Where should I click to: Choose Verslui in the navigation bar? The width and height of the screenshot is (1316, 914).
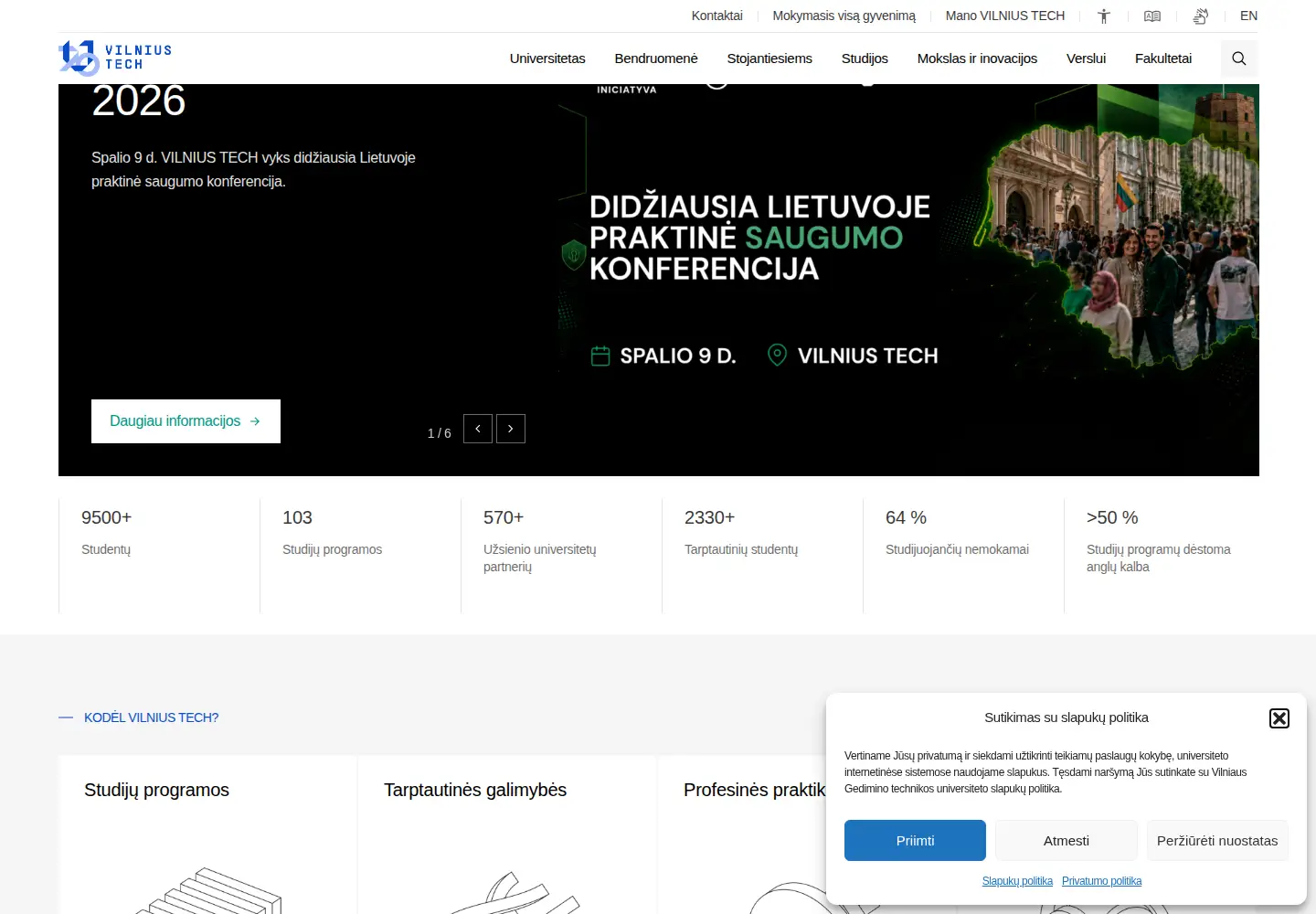pyautogui.click(x=1086, y=58)
